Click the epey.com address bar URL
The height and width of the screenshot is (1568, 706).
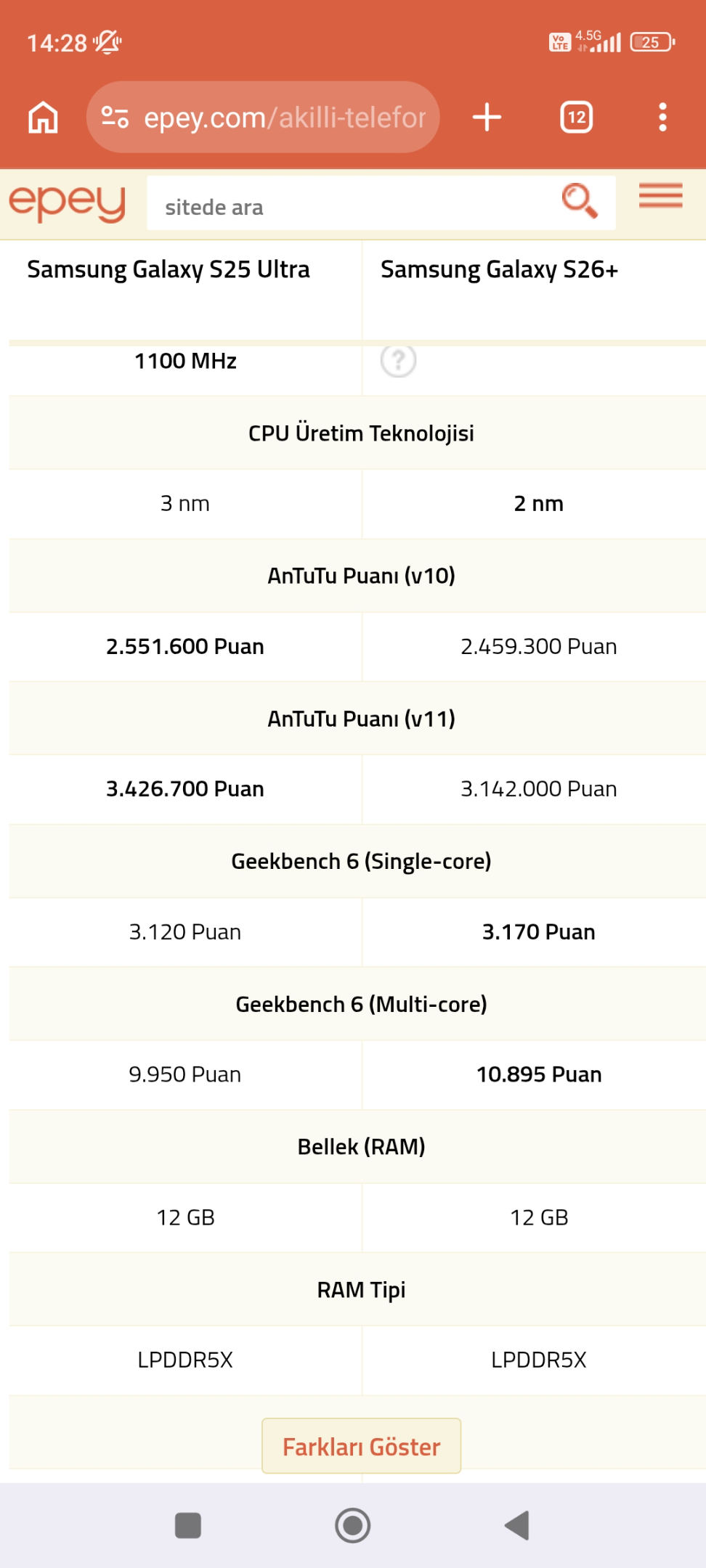click(285, 117)
